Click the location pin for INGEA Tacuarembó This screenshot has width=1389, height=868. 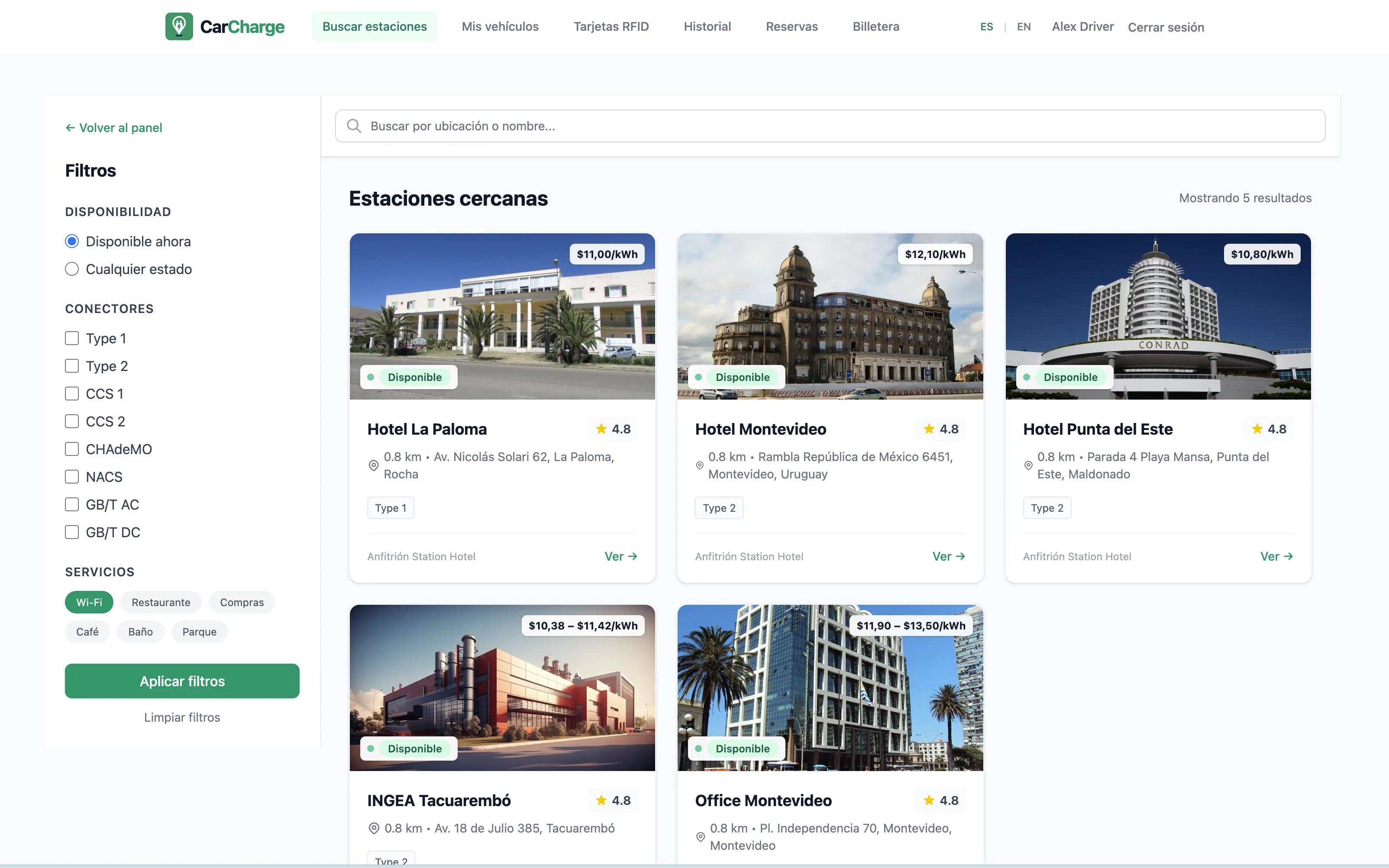374,829
